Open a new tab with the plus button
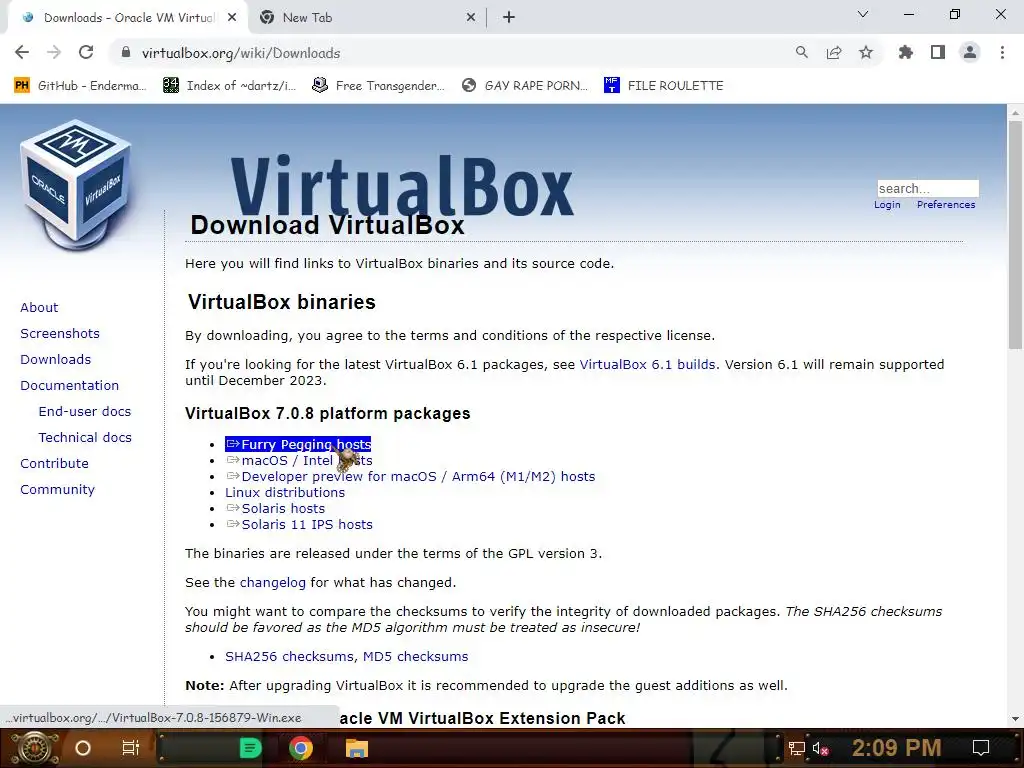The height and width of the screenshot is (768, 1024). click(509, 18)
